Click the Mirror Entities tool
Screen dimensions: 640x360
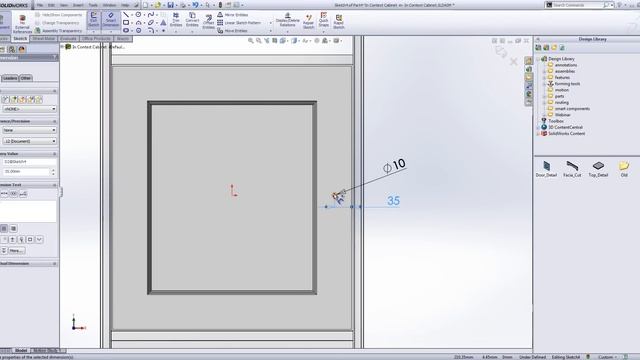coord(233,15)
